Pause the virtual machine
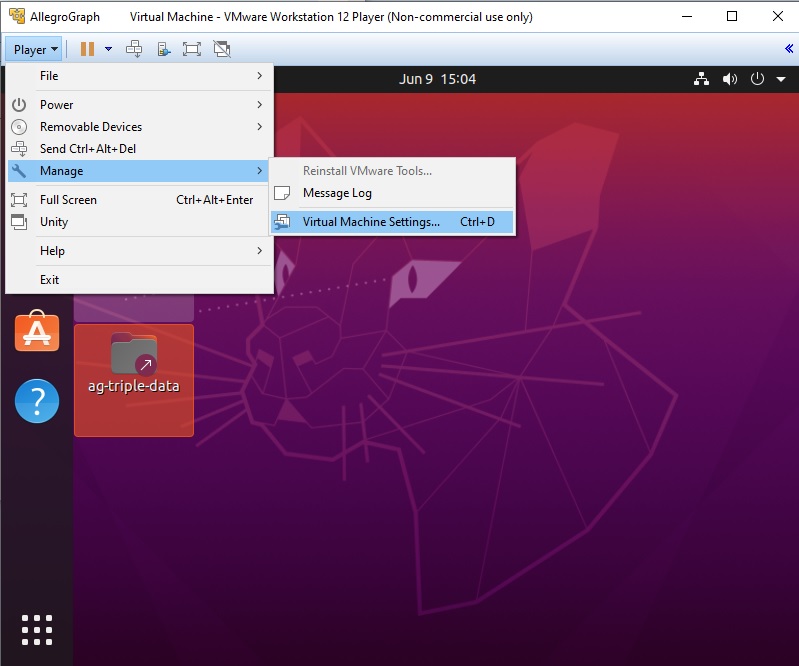This screenshot has height=666, width=799. click(88, 49)
